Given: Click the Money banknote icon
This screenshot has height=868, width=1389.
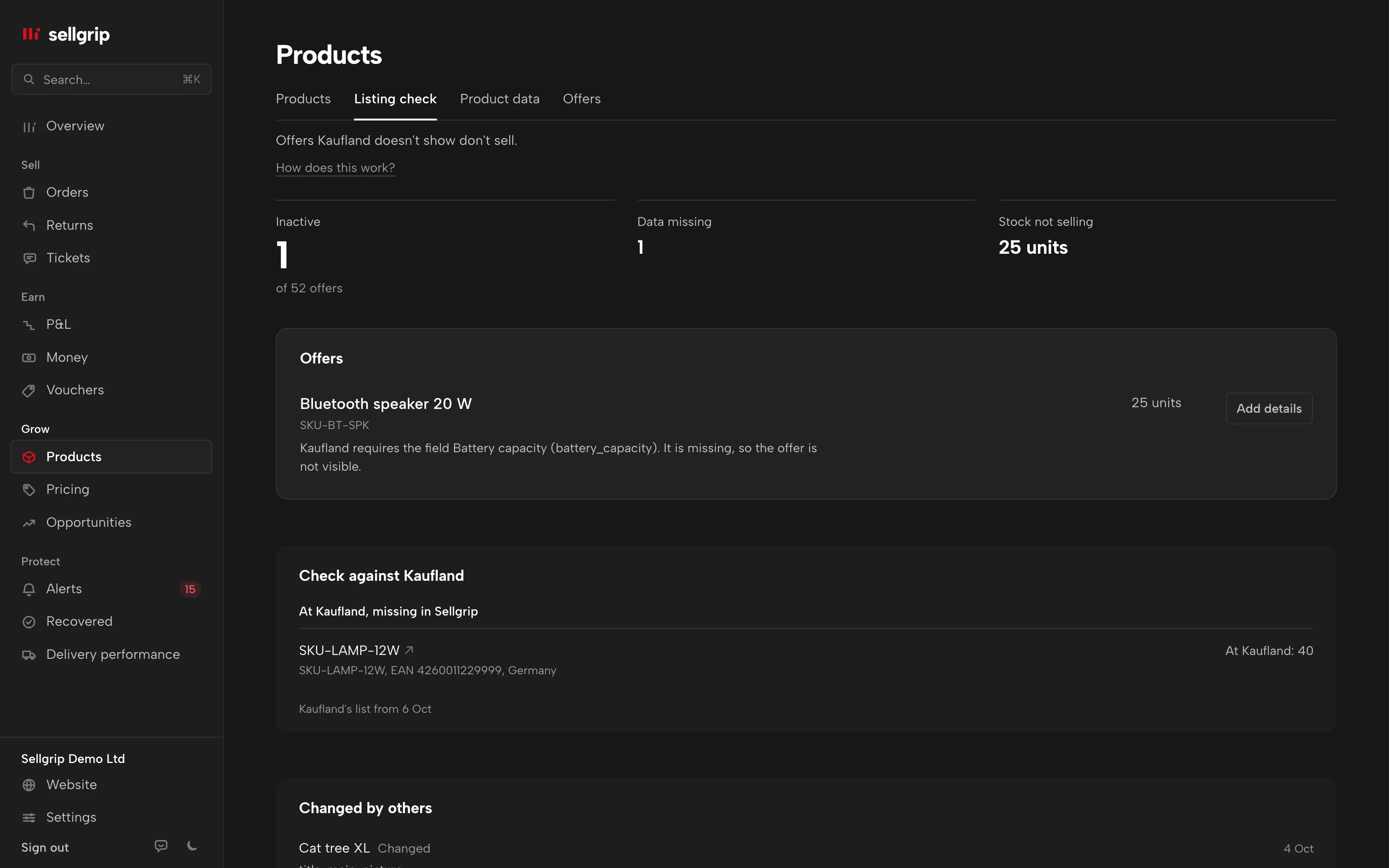Looking at the screenshot, I should 29,357.
